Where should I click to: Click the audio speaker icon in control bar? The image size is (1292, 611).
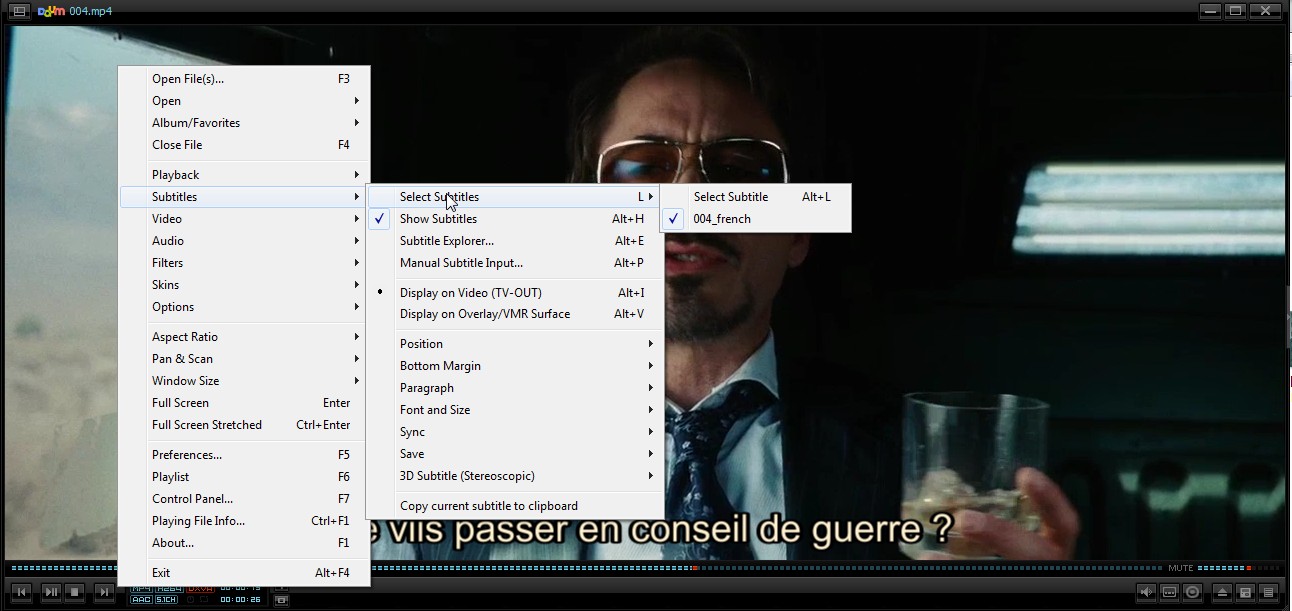[x=1147, y=593]
